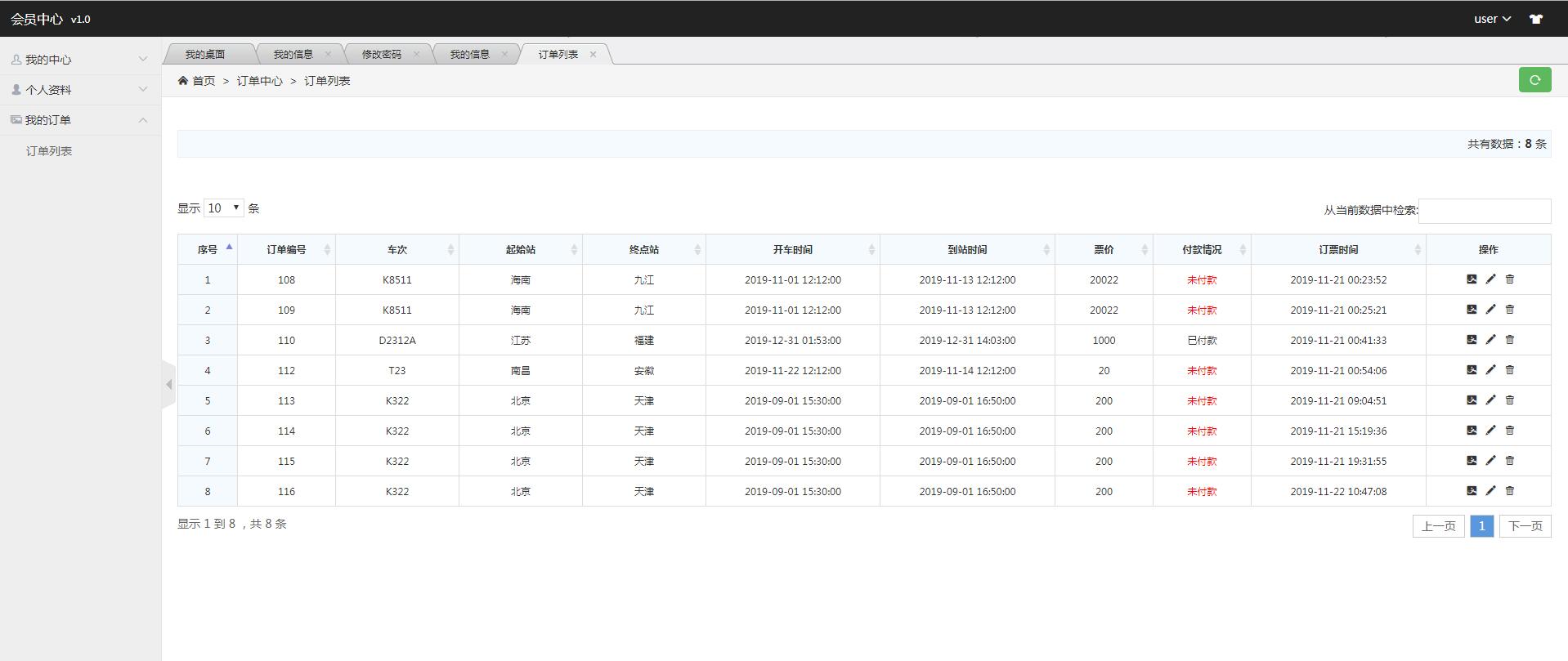The width and height of the screenshot is (1568, 661).
Task: Edit order 116 with pencil icon
Action: (x=1490, y=491)
